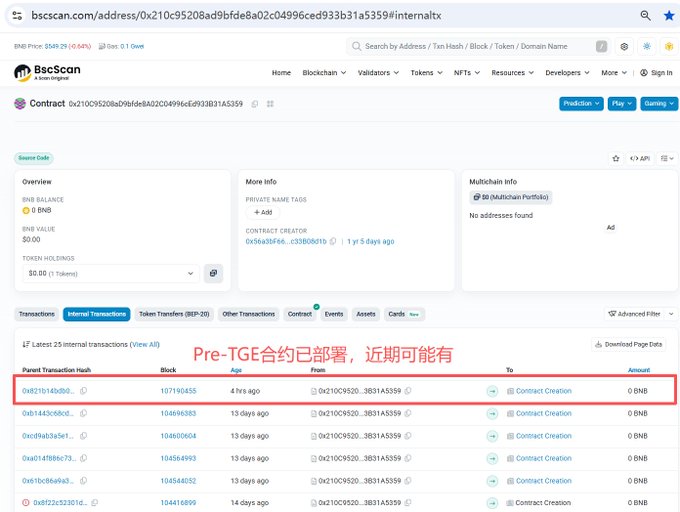Viewport: 680px width, 512px height.
Task: Open block 104416899 link
Action: [x=178, y=503]
